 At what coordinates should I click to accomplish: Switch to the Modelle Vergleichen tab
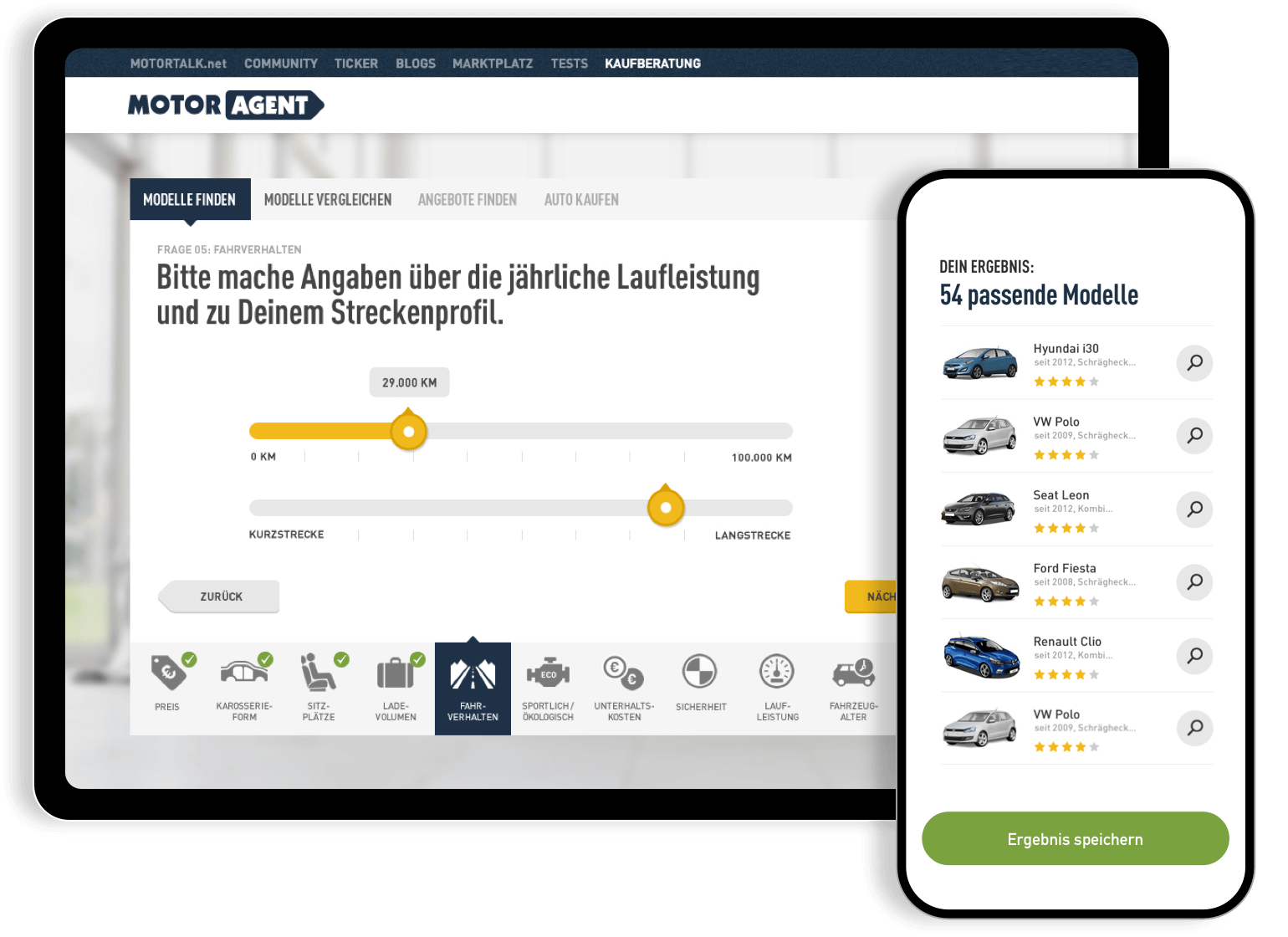pos(328,200)
